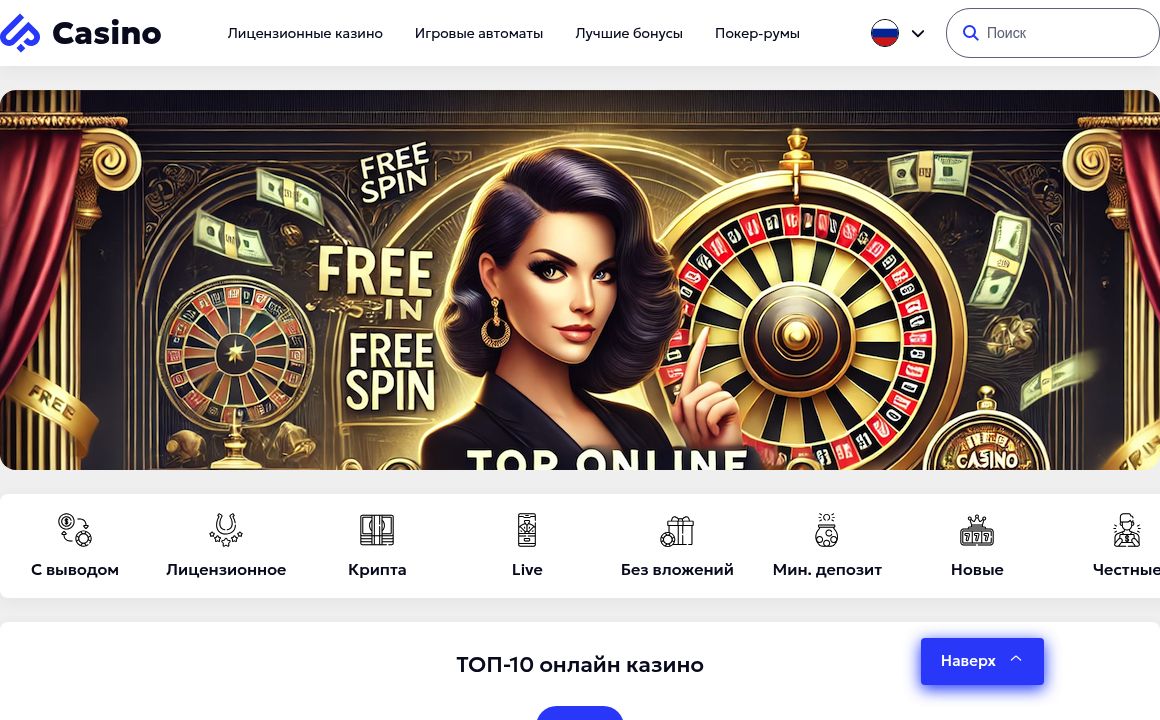Select the Мин. депозит piggy bank icon
The height and width of the screenshot is (720, 1160).
(826, 530)
